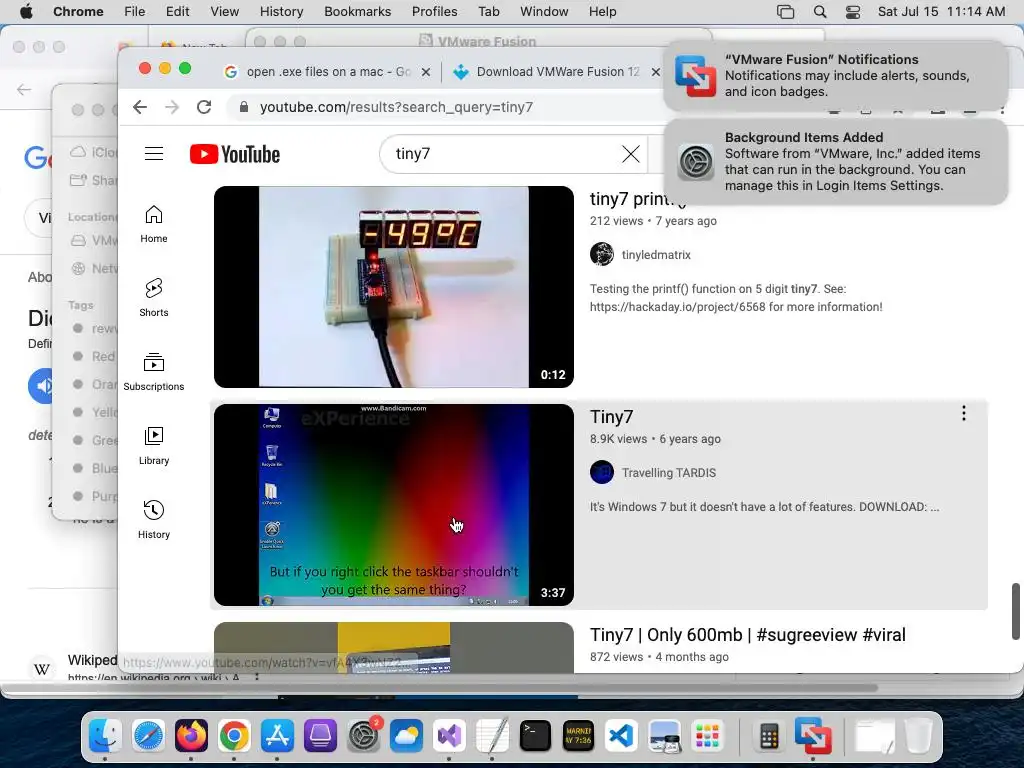The height and width of the screenshot is (768, 1024).
Task: Open History in the YouTube sidebar
Action: pos(153,519)
